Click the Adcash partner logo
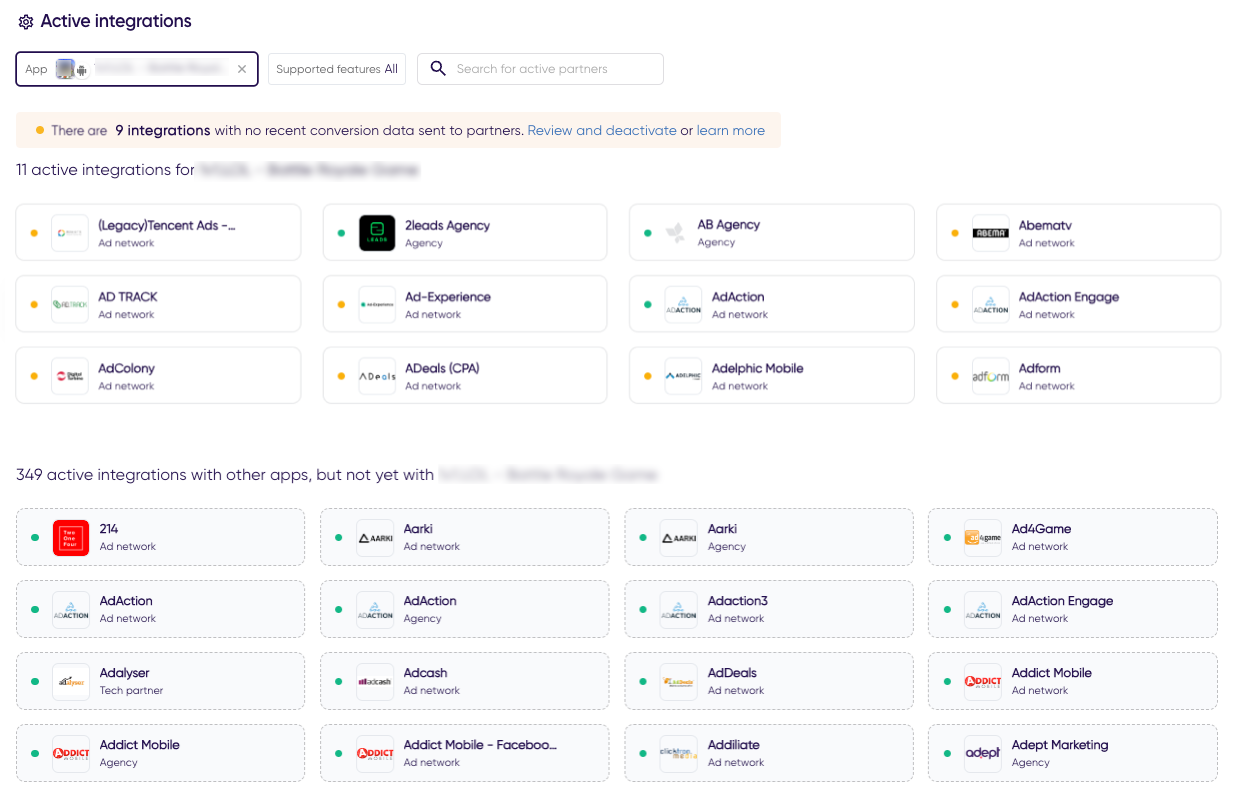Image resolution: width=1234 pixels, height=789 pixels. click(x=375, y=681)
